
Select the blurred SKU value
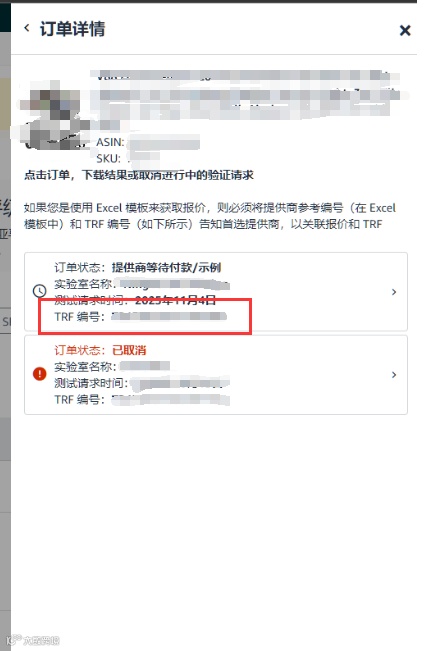[x=144, y=159]
